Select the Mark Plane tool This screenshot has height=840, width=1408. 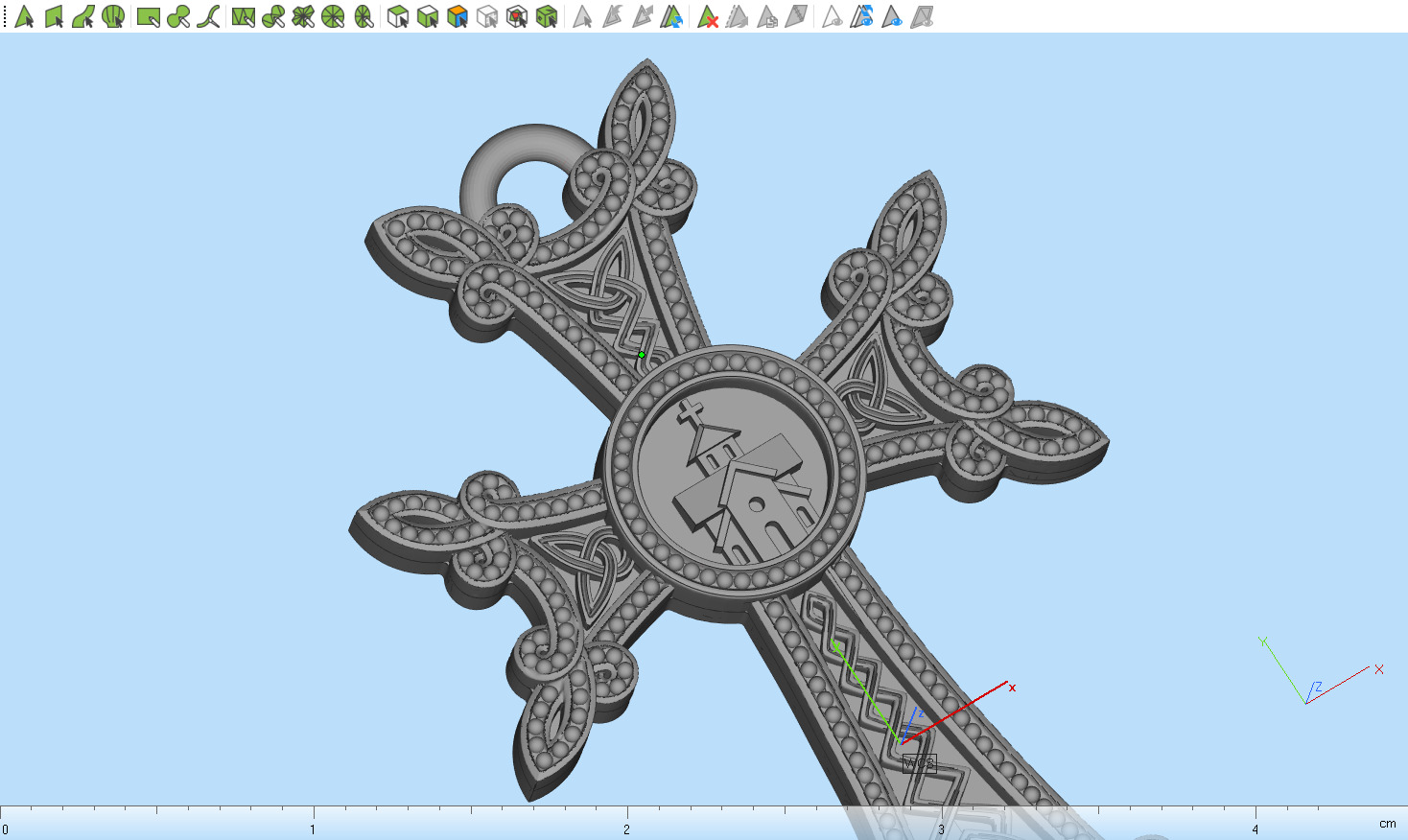(54, 16)
